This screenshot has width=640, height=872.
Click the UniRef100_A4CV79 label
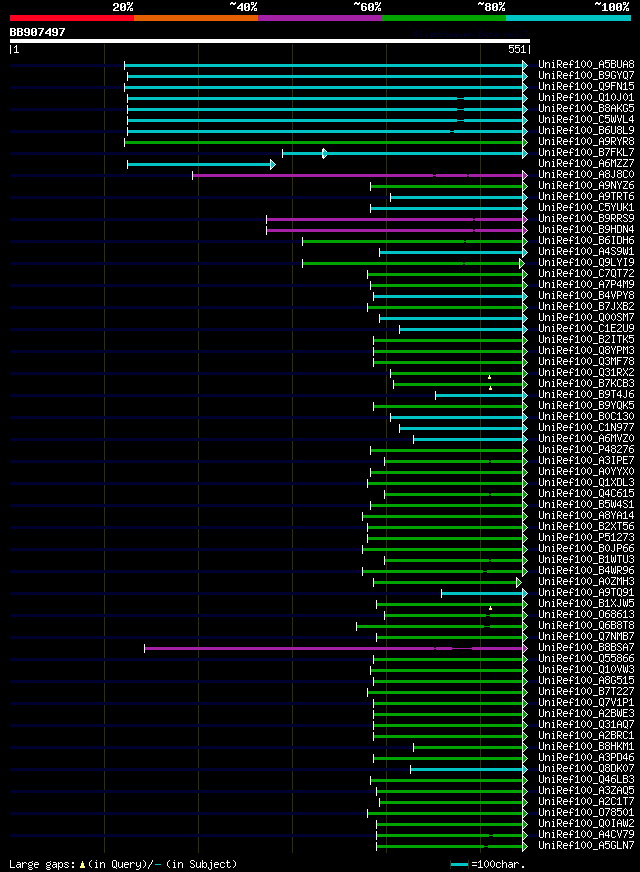(586, 835)
